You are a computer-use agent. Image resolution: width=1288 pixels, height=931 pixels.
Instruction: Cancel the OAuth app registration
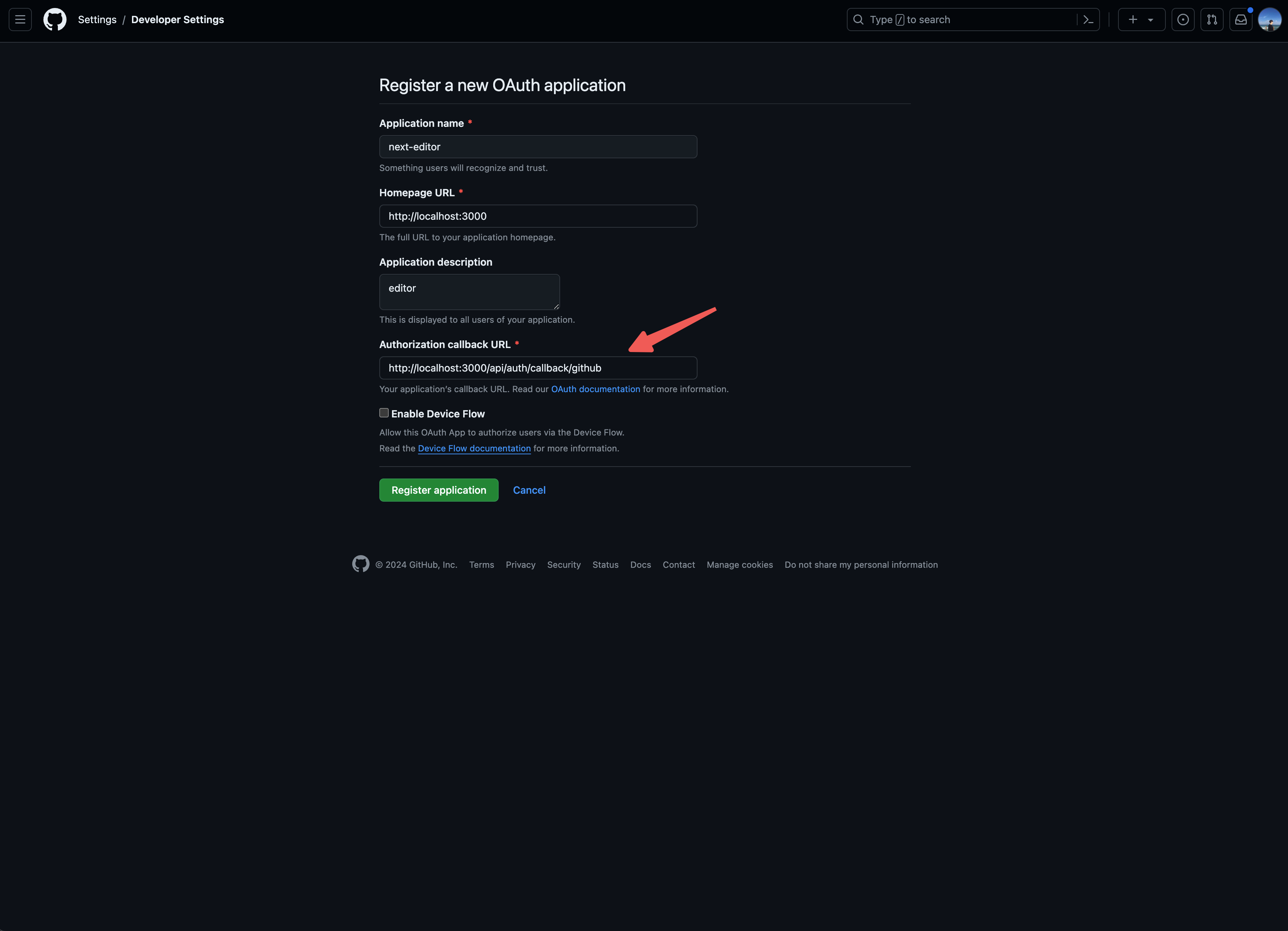coord(529,490)
